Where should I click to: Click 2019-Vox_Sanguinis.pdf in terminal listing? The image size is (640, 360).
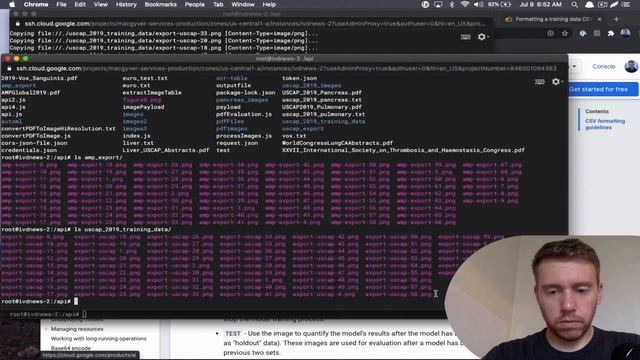39,78
